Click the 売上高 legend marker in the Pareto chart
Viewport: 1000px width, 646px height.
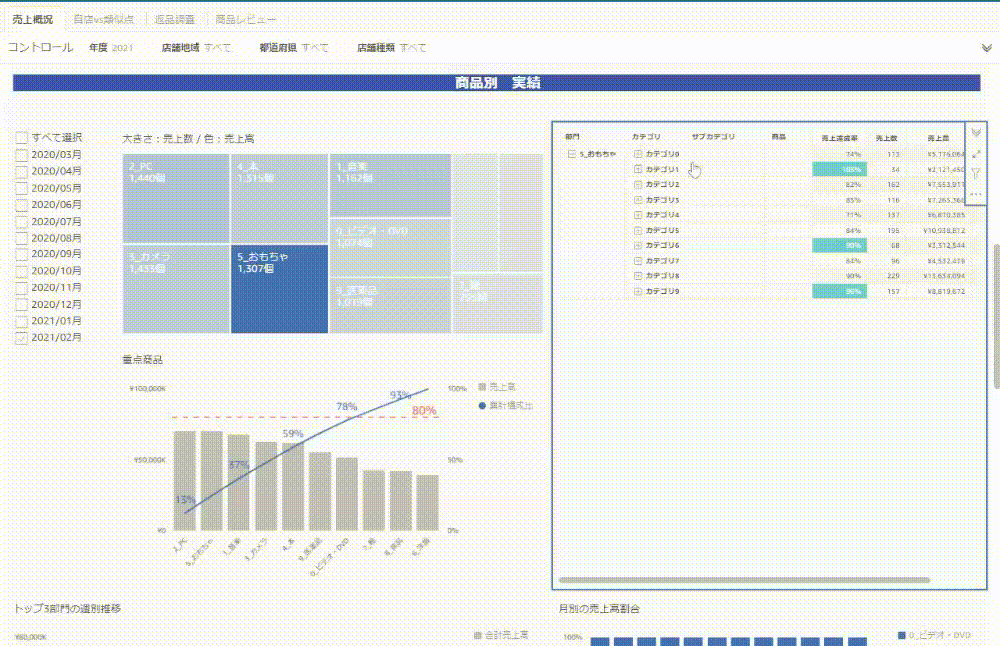click(482, 387)
